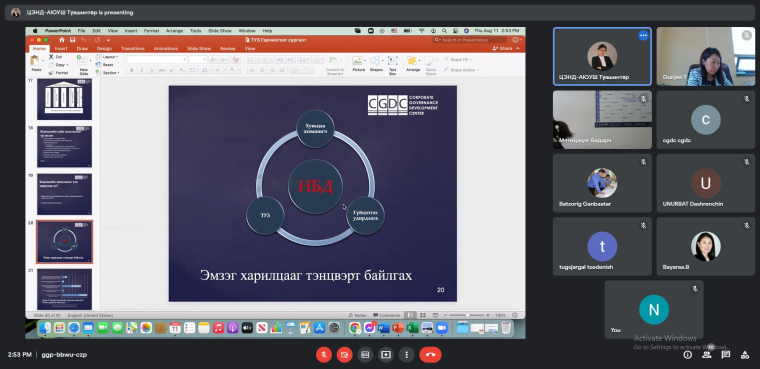Click the Cut scissors icon
The image size is (760, 369).
point(51,57)
